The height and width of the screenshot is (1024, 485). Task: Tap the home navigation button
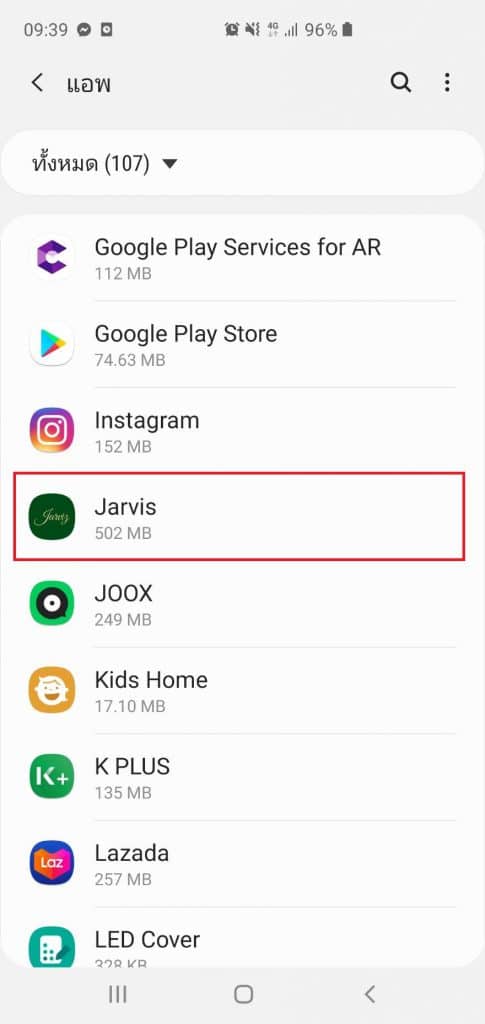pos(243,994)
